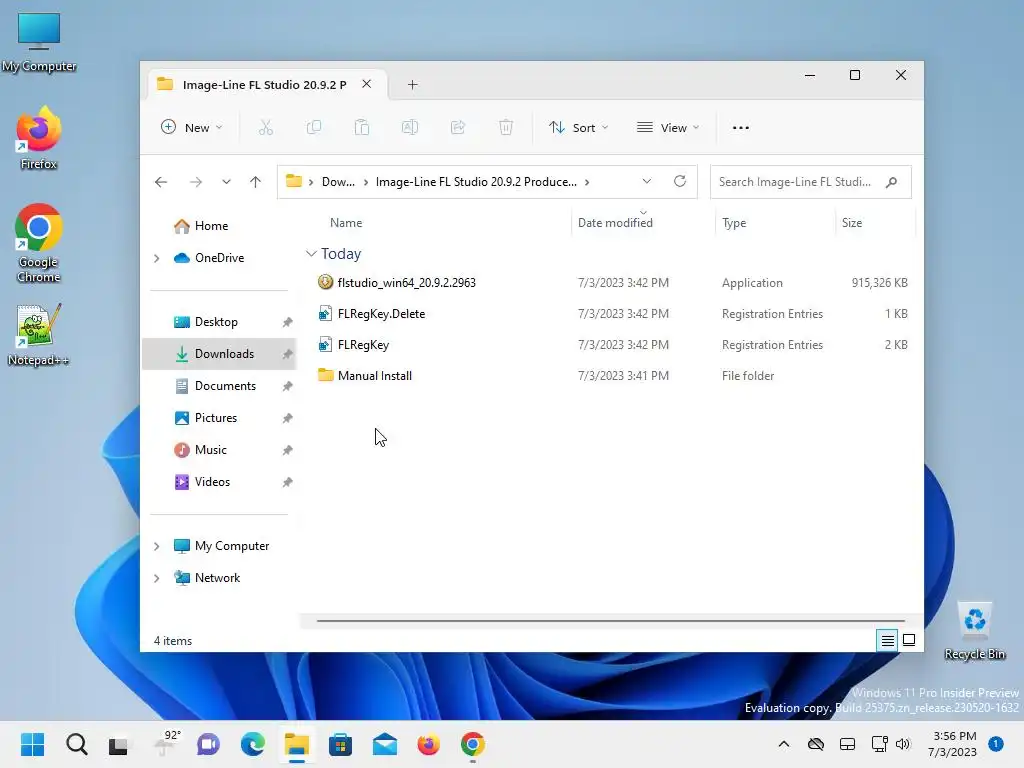Close the Image-Line FL Studio tab
This screenshot has width=1024, height=768.
tap(367, 84)
